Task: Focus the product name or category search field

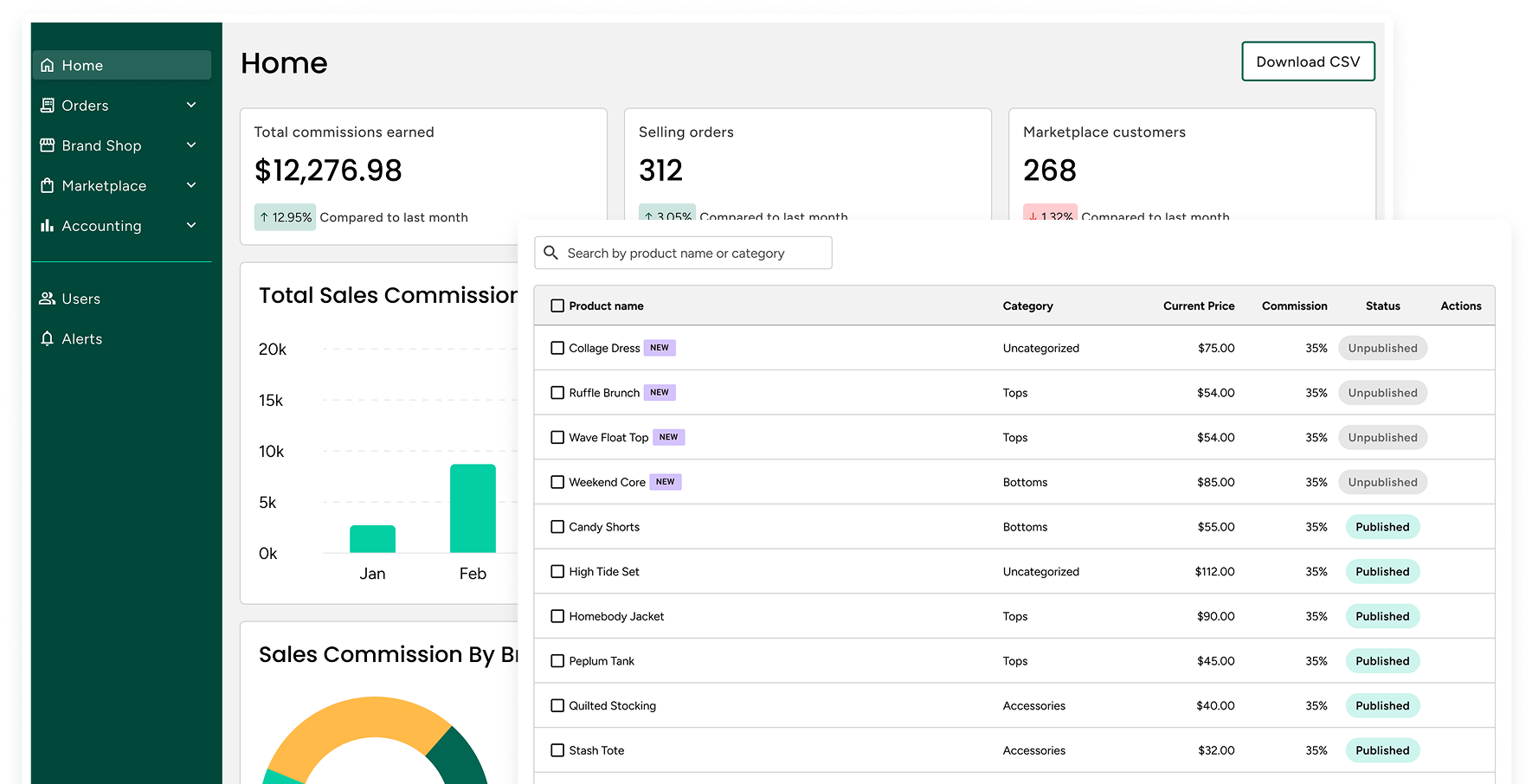Action: click(x=683, y=253)
